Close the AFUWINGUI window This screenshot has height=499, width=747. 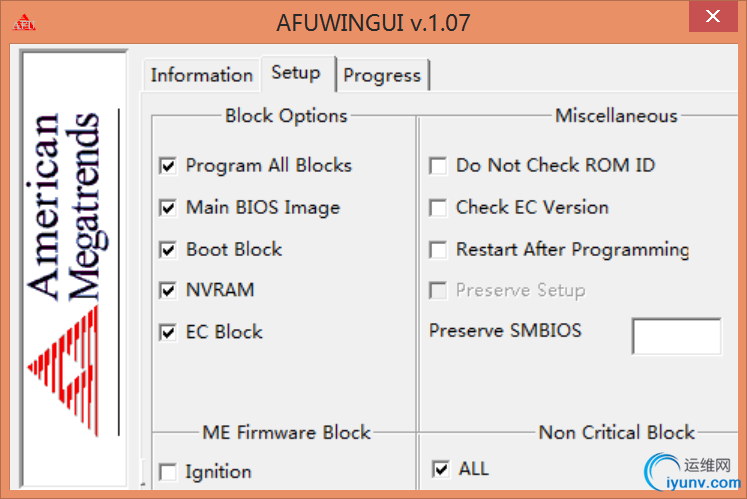711,17
